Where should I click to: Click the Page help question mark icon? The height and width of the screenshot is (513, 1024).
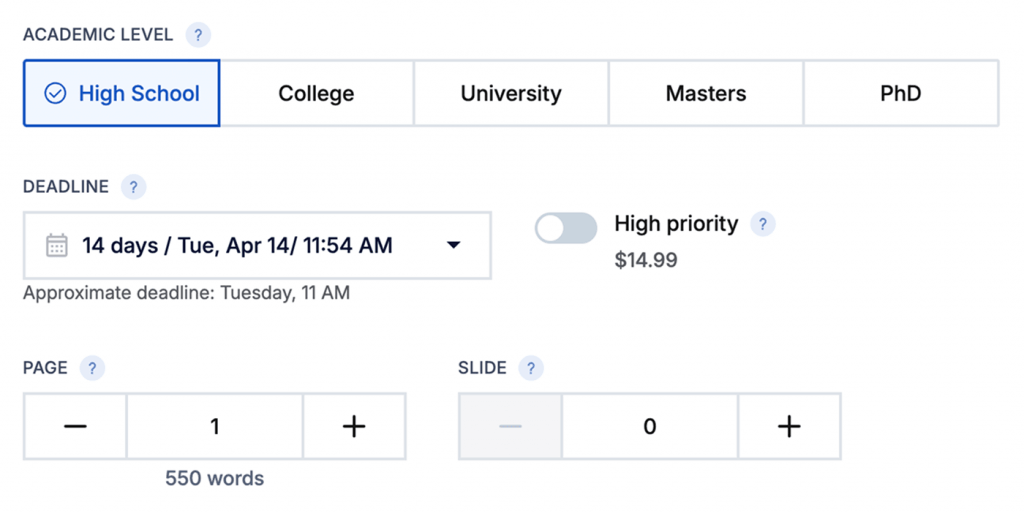tap(92, 368)
